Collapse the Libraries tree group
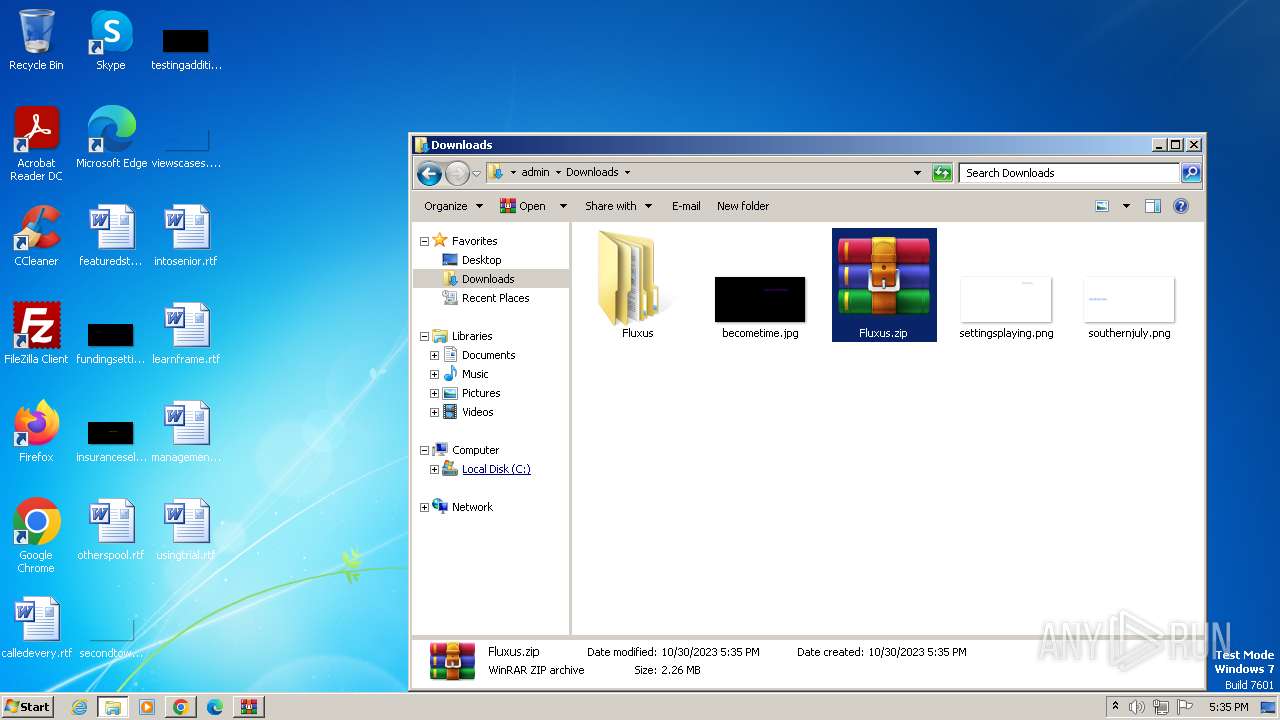The image size is (1280, 720). click(x=424, y=336)
